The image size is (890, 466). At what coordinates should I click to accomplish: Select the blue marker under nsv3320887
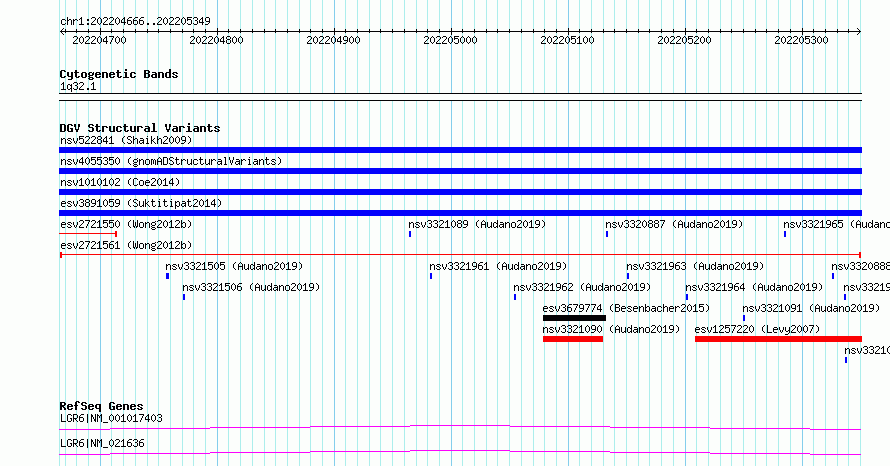tap(607, 234)
